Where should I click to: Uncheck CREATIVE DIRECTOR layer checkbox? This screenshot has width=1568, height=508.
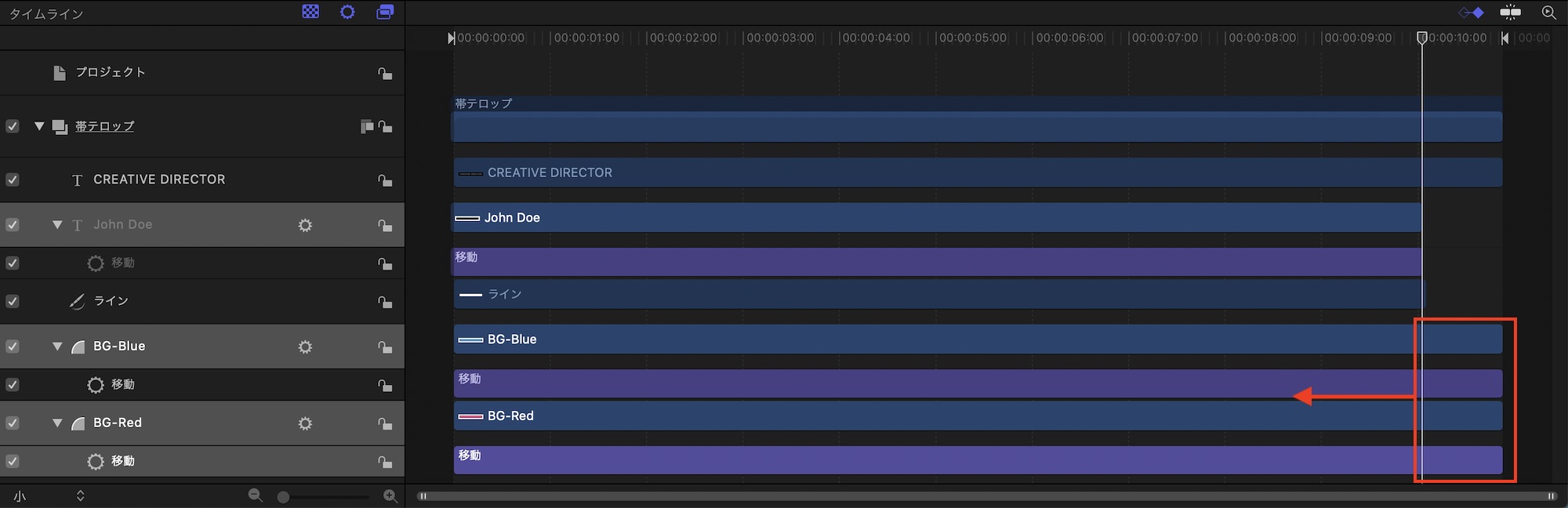click(13, 180)
